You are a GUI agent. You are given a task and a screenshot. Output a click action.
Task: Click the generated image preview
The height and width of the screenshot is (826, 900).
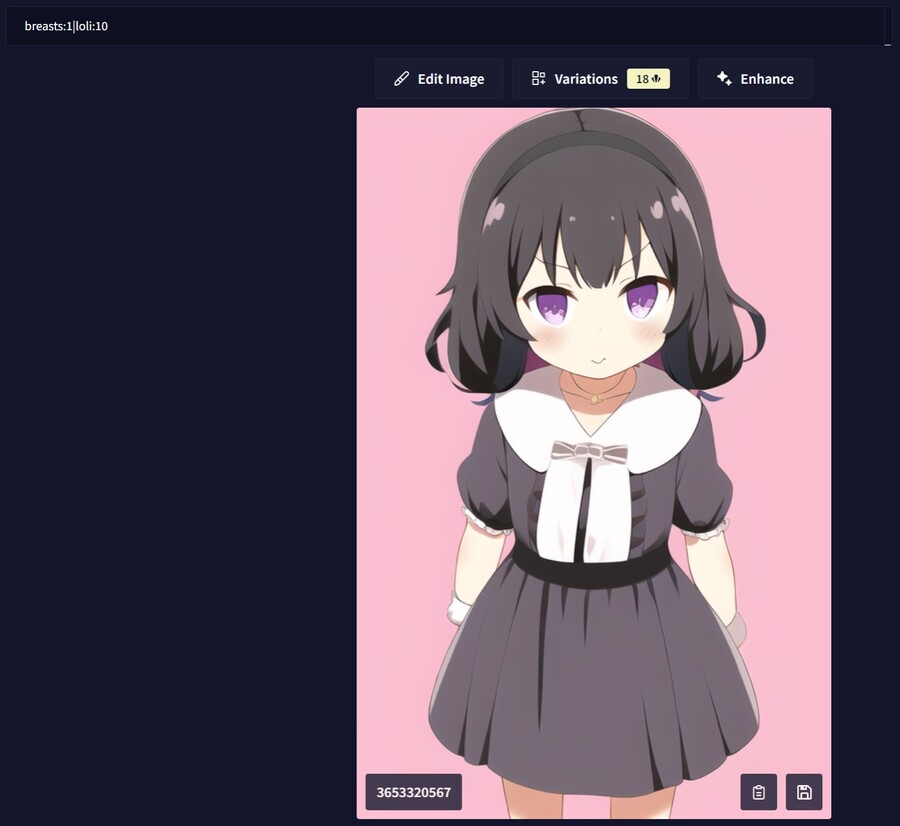click(x=593, y=463)
